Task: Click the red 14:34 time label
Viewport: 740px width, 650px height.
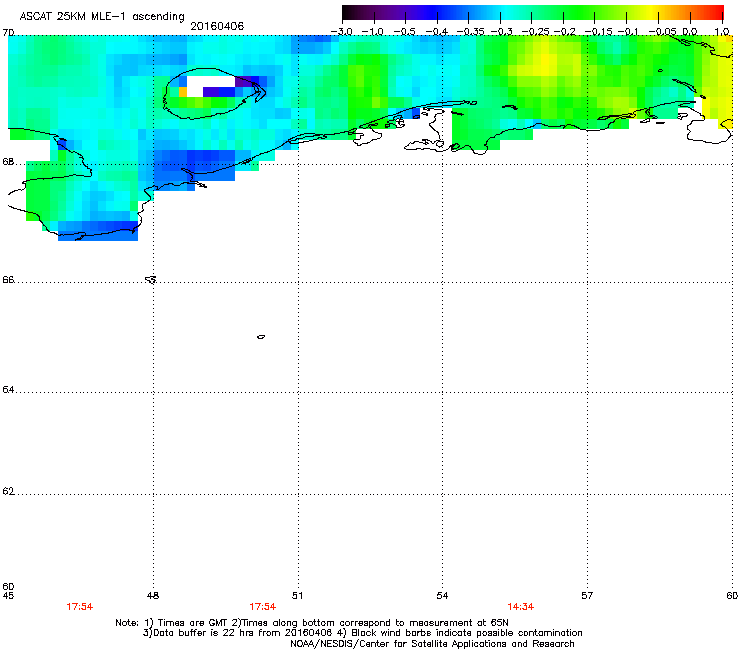Action: pos(521,607)
